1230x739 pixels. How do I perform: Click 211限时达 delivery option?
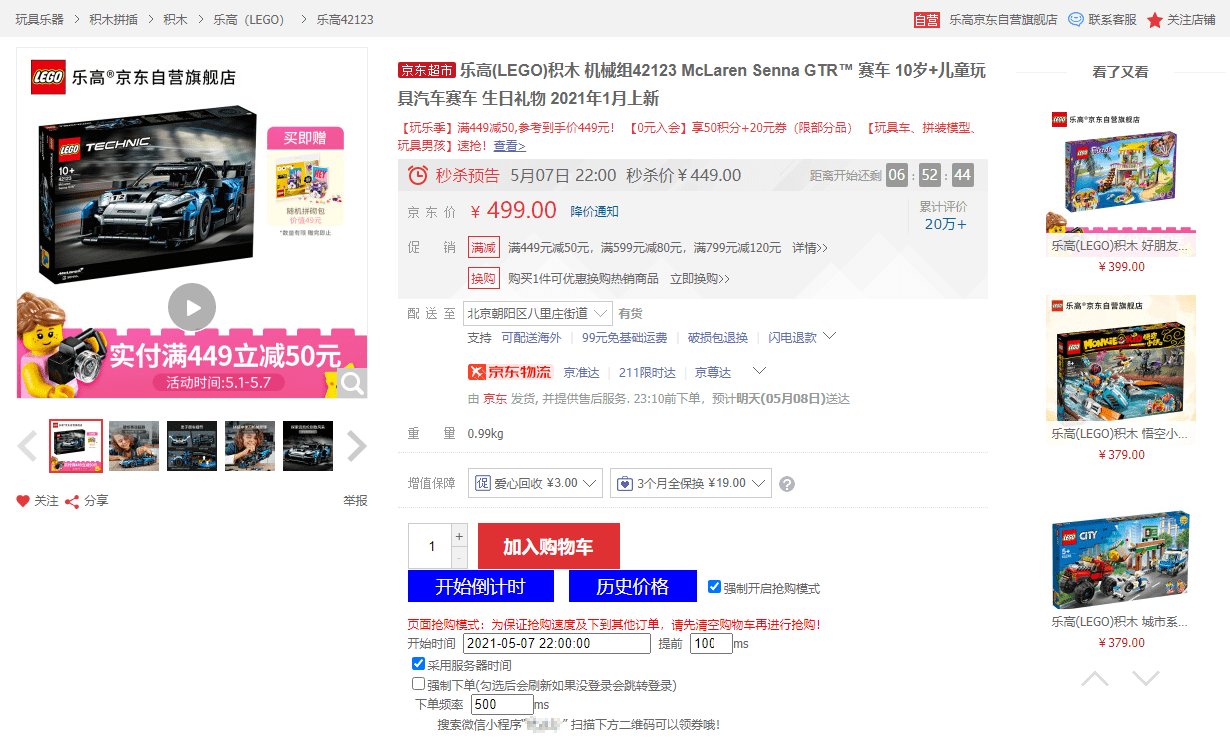pyautogui.click(x=647, y=372)
